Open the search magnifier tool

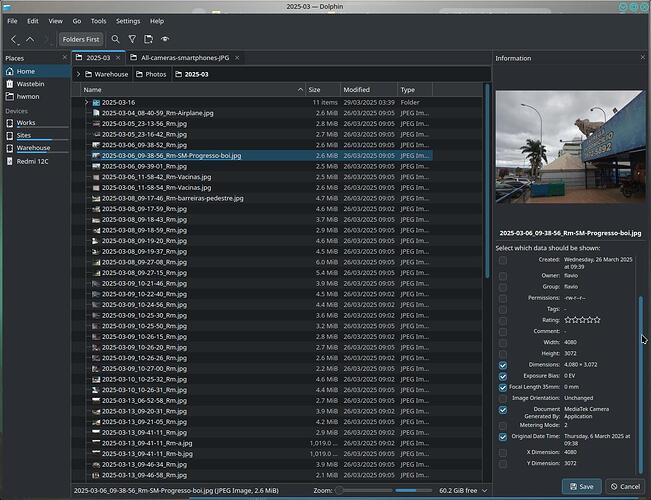(115, 39)
